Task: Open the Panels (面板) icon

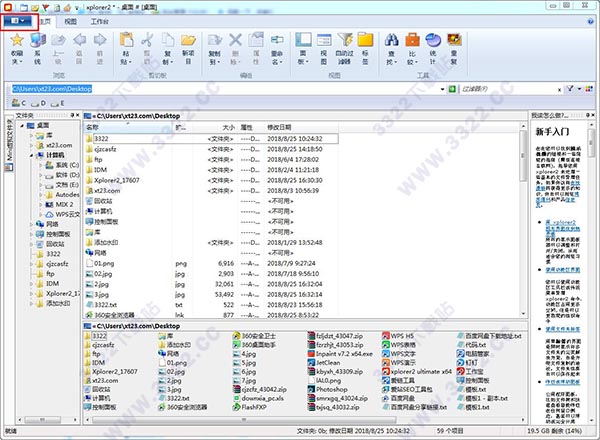Action: click(303, 40)
